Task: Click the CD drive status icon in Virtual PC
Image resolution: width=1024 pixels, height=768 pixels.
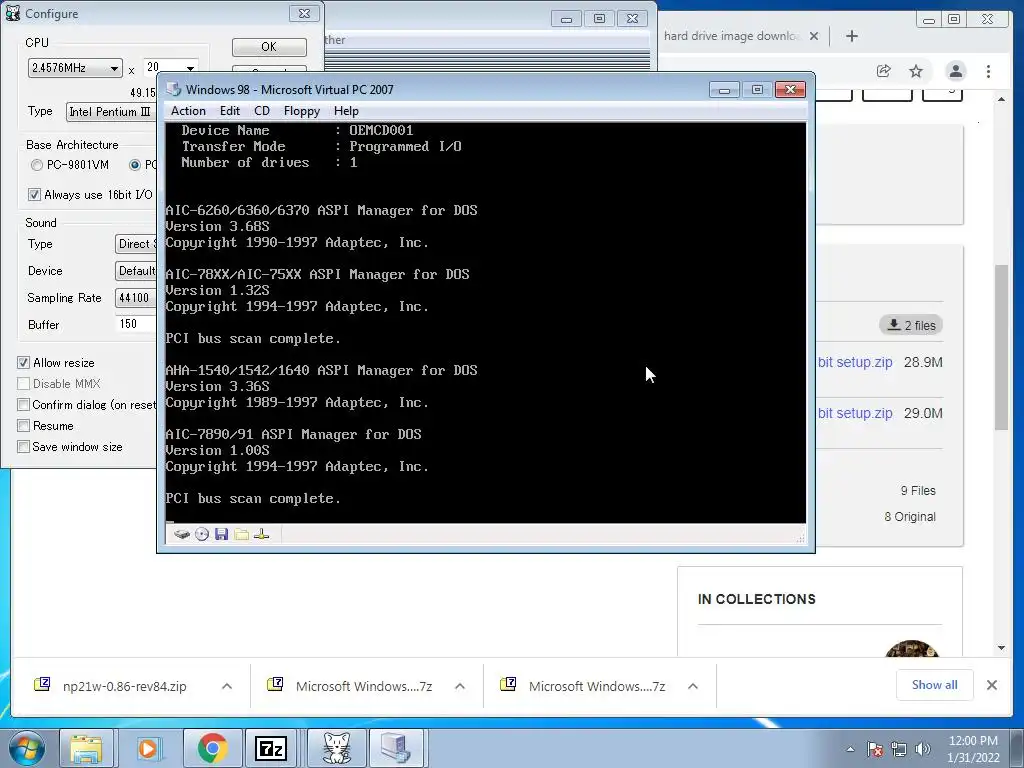Action: click(x=202, y=535)
